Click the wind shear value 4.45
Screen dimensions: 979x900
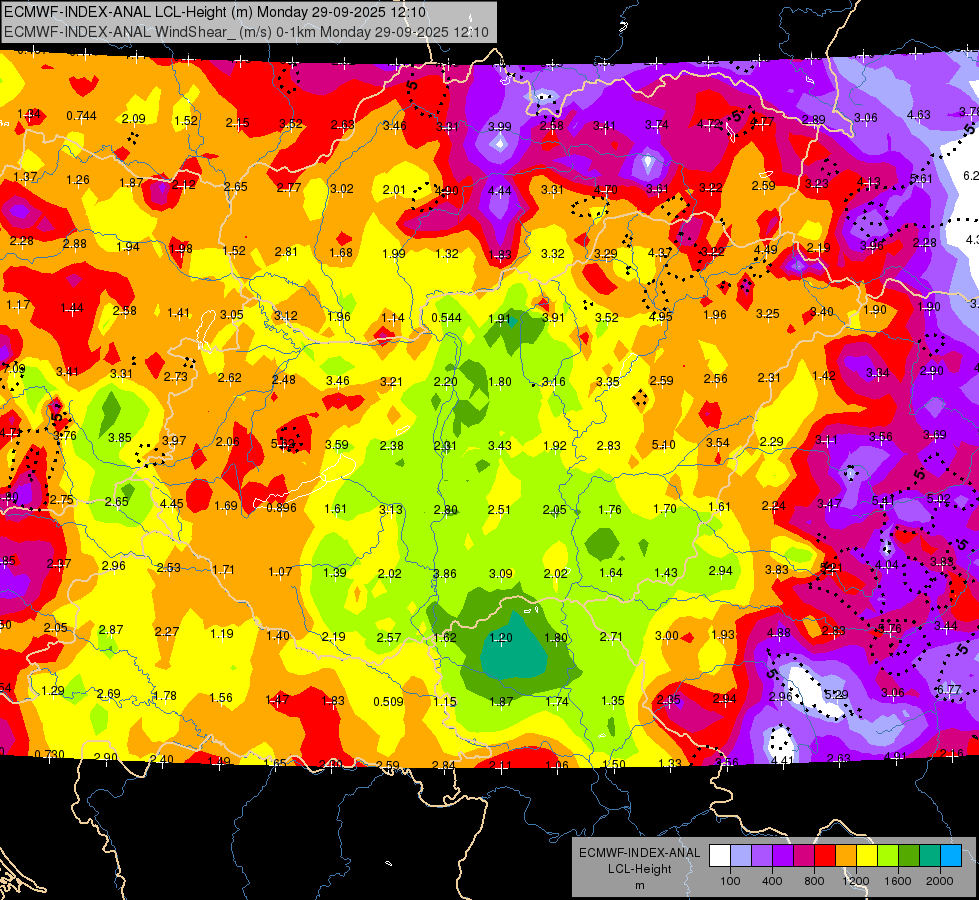coord(172,504)
